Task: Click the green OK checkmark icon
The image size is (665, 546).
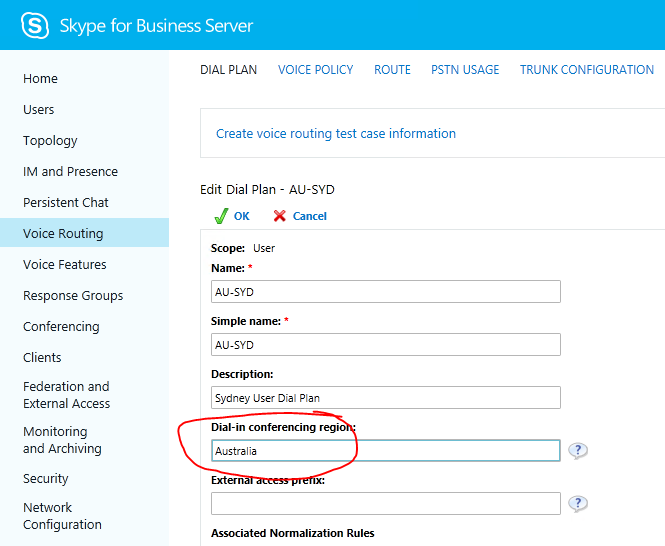Action: (221, 216)
